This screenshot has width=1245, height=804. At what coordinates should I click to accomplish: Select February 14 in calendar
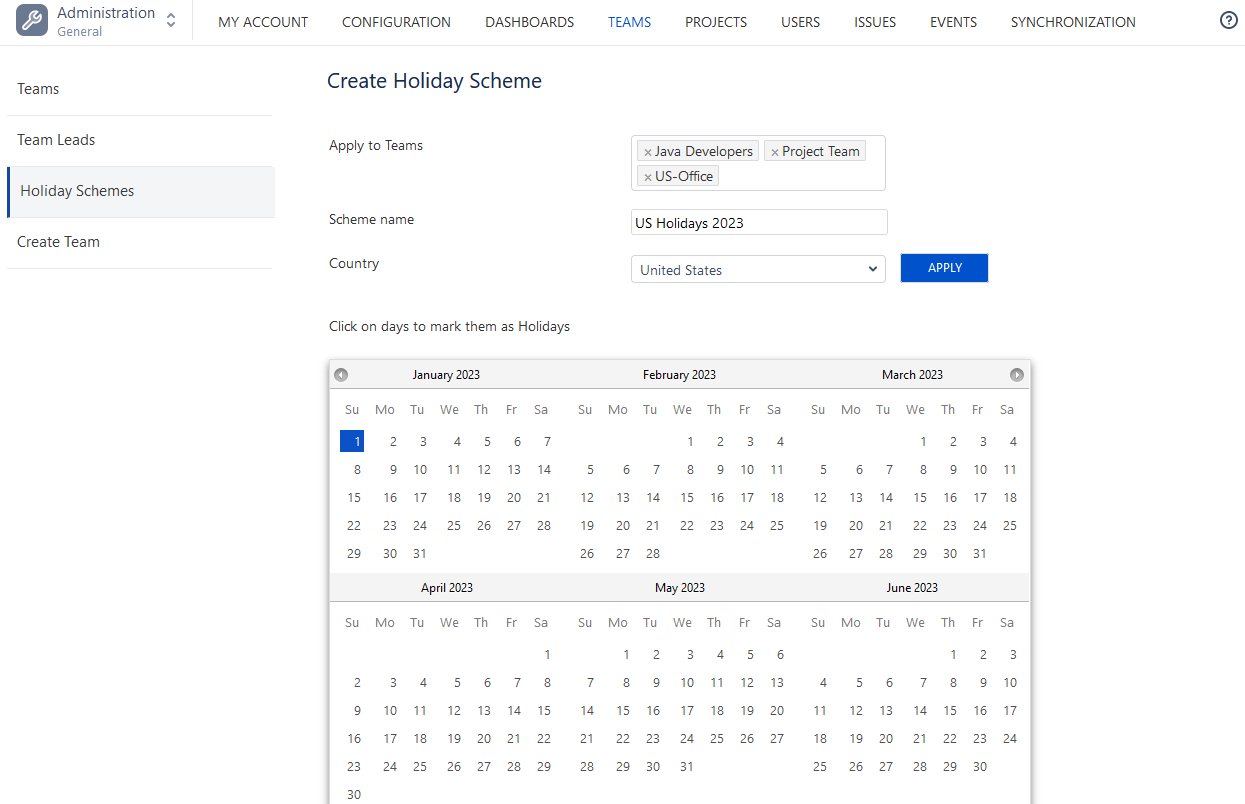coord(653,497)
